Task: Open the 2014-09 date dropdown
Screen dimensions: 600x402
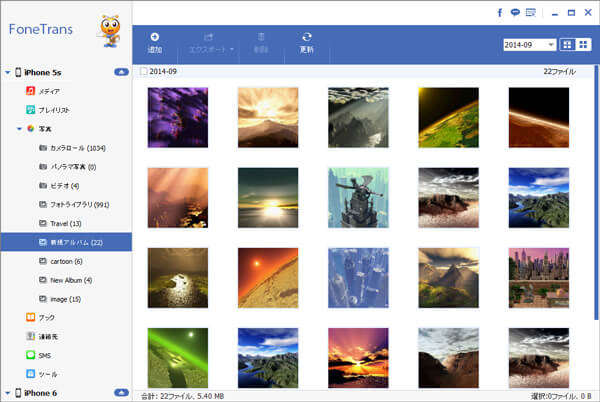Action: [531, 45]
